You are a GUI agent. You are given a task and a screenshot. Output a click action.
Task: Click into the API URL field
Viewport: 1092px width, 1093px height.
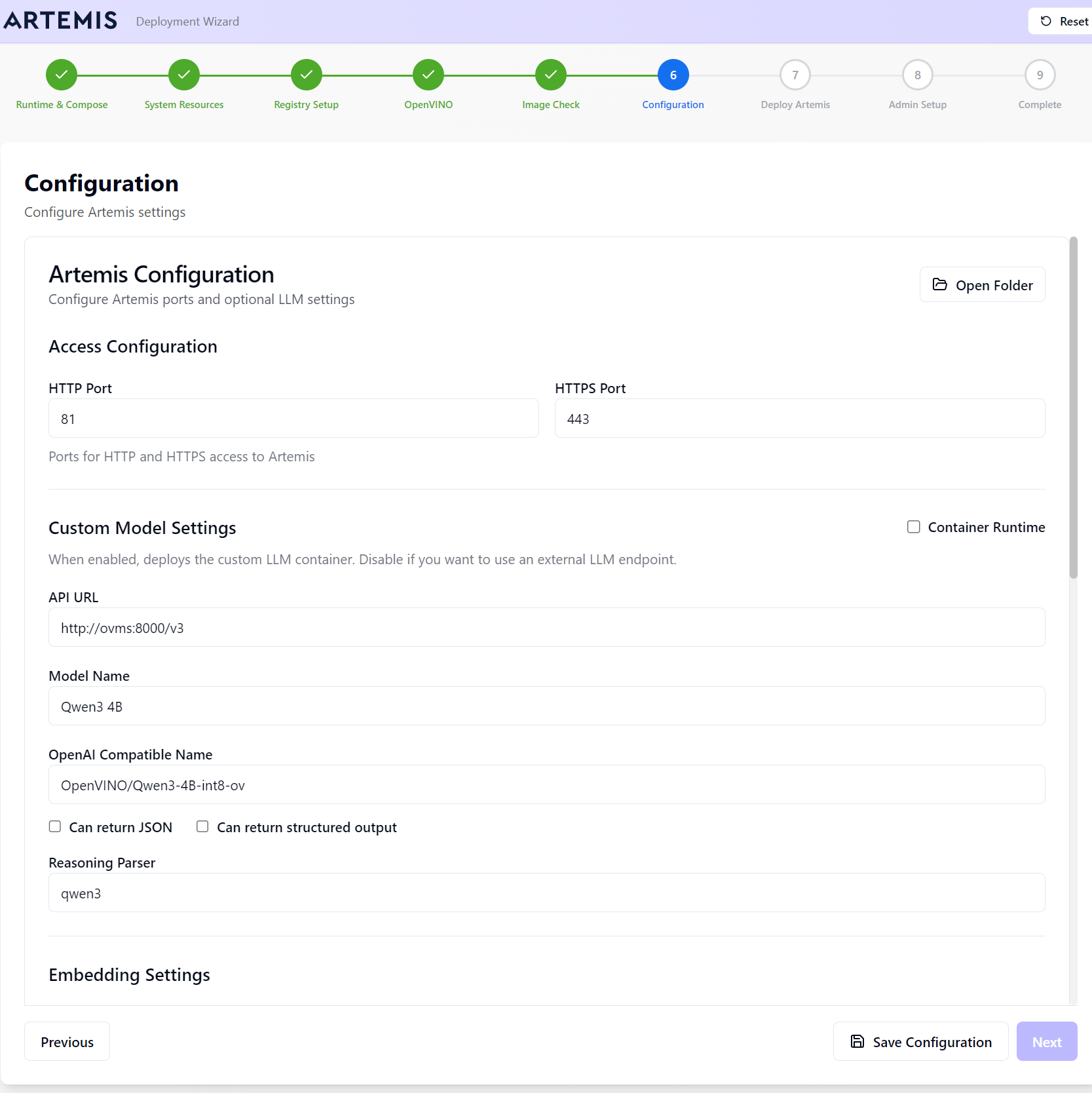coord(546,628)
